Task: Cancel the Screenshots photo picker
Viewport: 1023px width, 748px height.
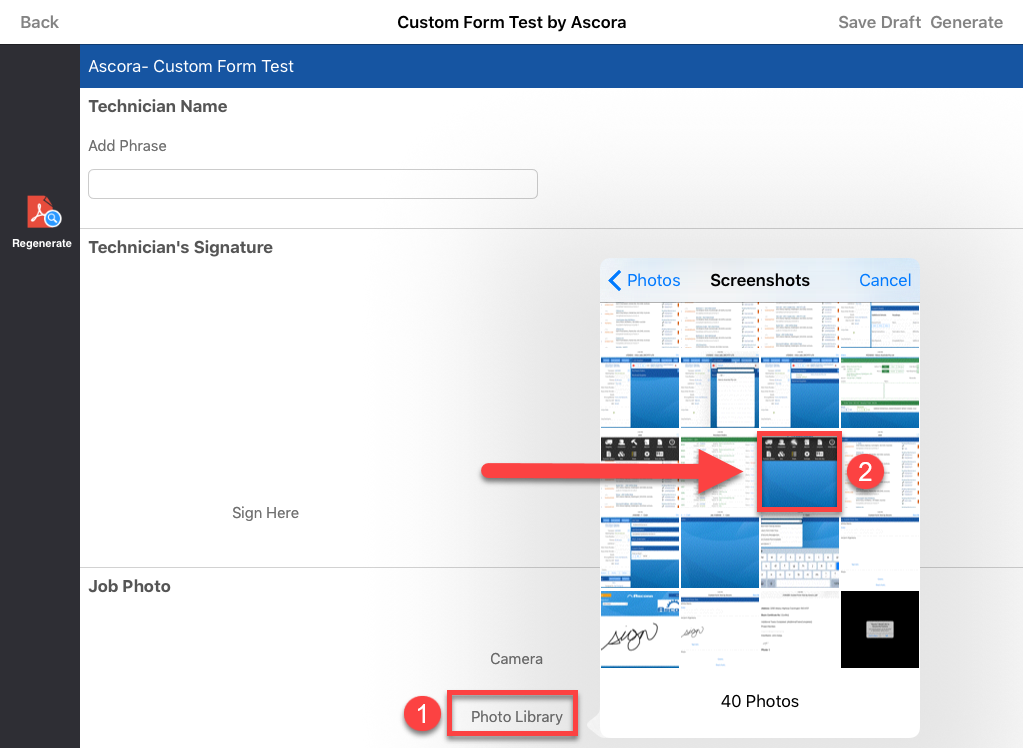Action: coord(885,280)
